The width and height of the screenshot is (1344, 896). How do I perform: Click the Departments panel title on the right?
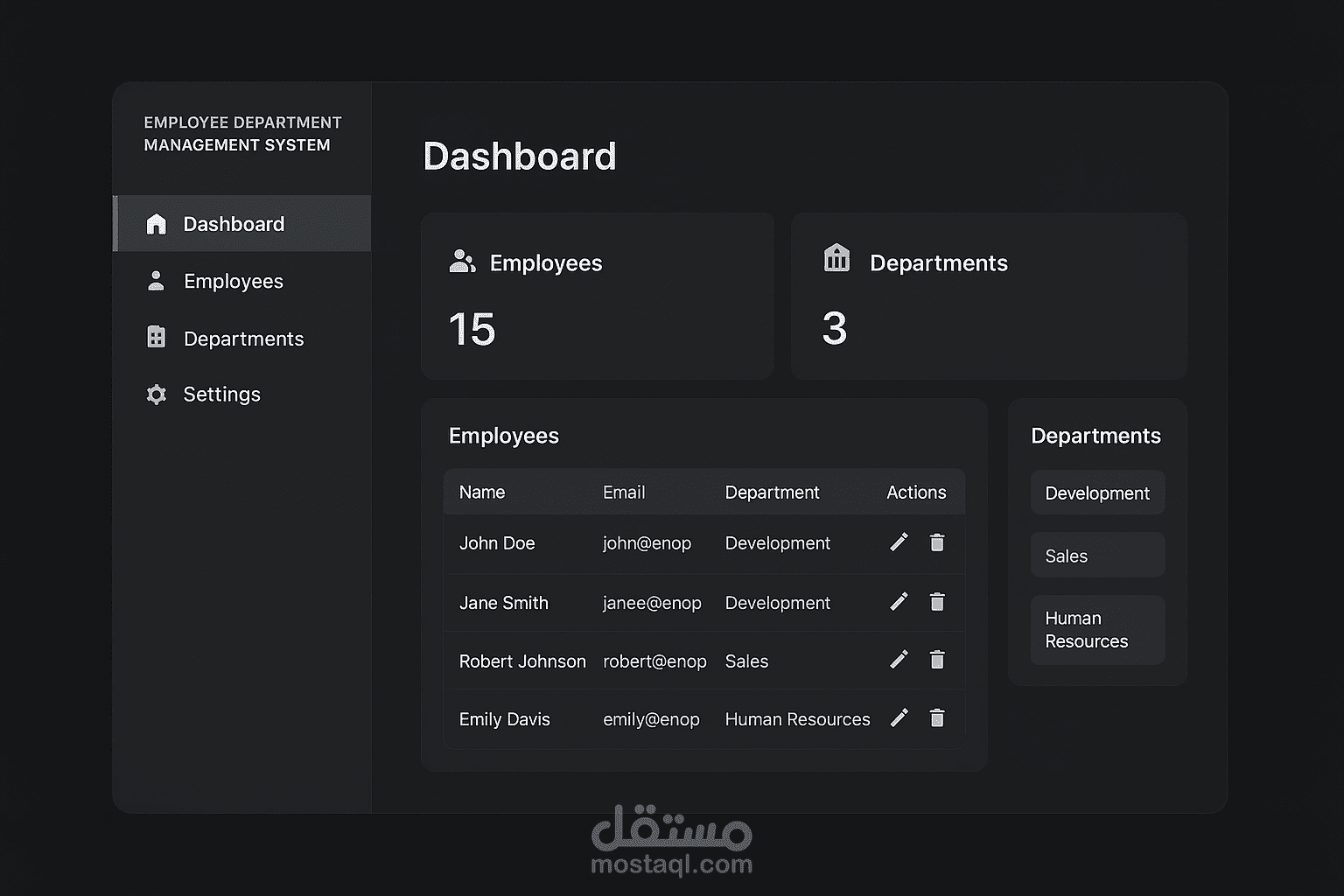click(x=1096, y=436)
